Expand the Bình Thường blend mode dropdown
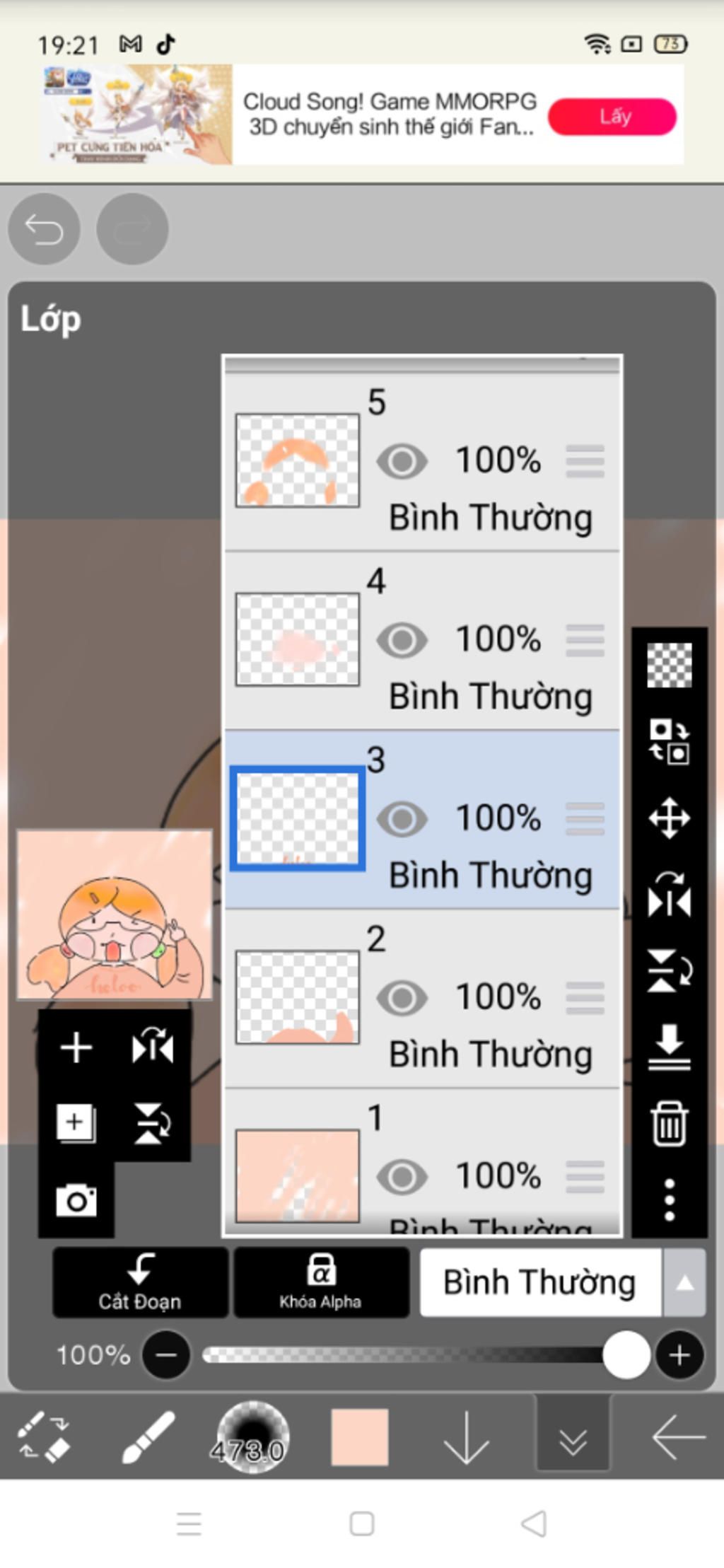 click(684, 1283)
